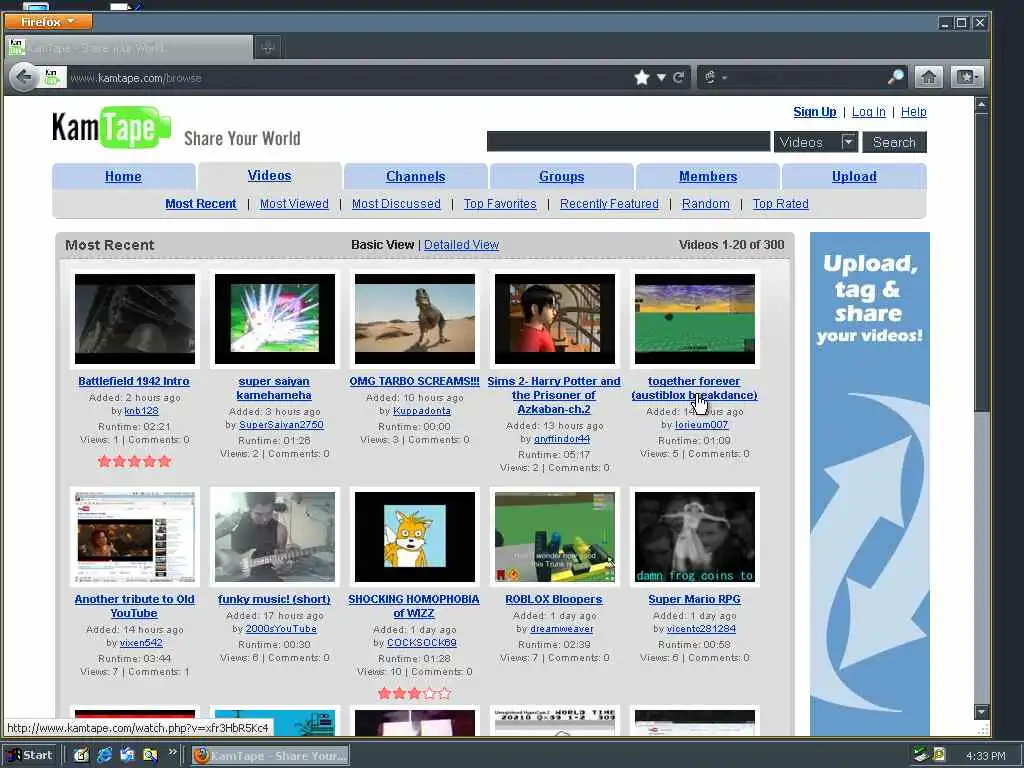Open a new tab with plus button

[x=267, y=47]
